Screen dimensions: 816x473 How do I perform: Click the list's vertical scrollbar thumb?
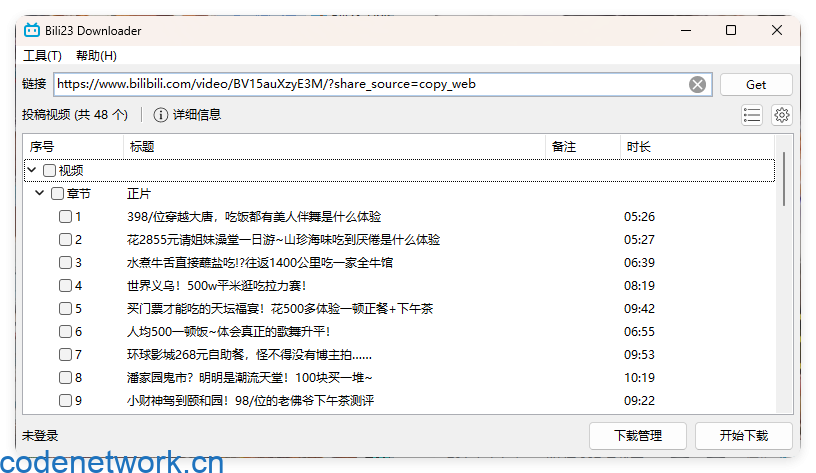(x=784, y=178)
